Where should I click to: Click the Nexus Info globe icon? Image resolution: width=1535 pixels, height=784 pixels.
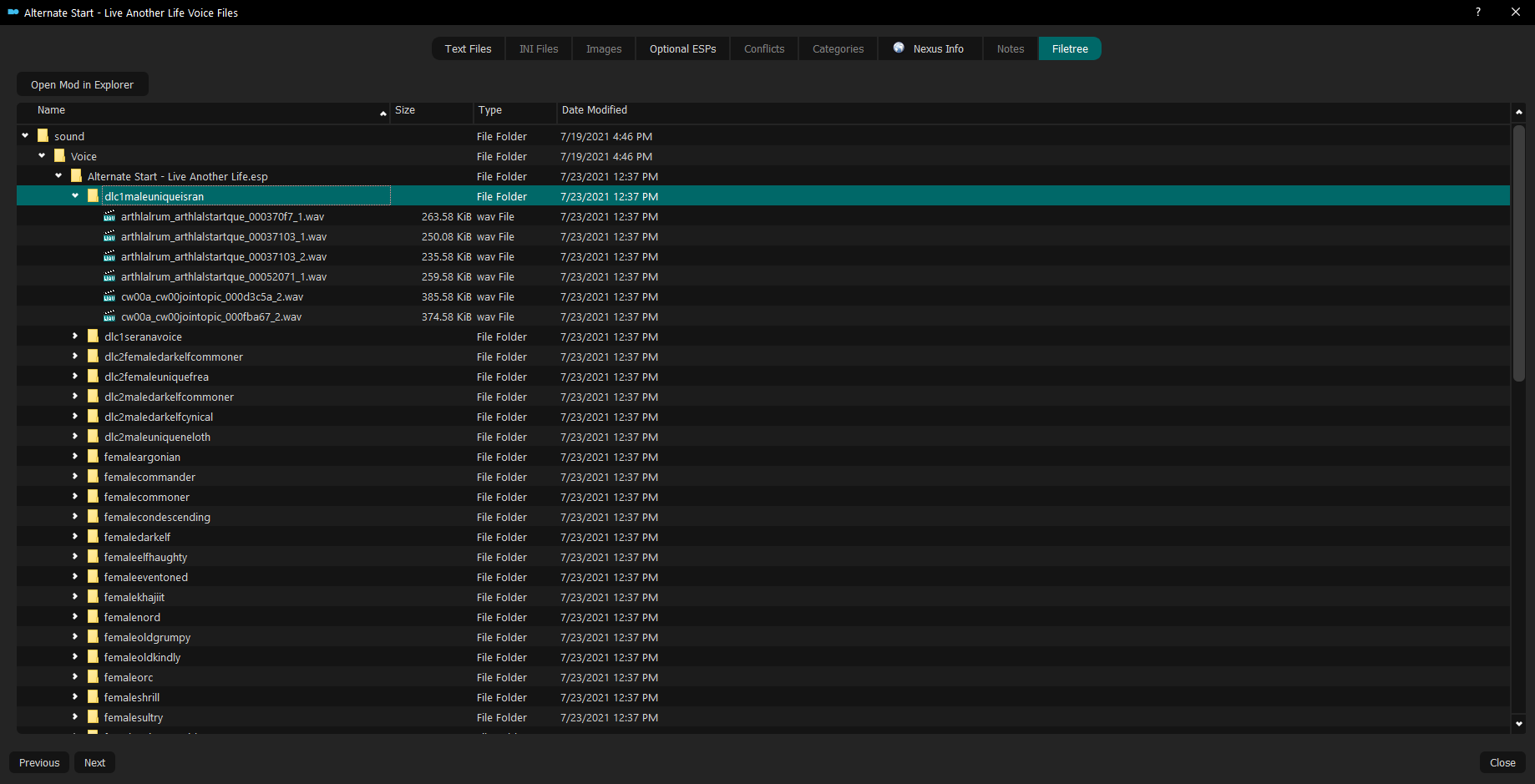(899, 48)
